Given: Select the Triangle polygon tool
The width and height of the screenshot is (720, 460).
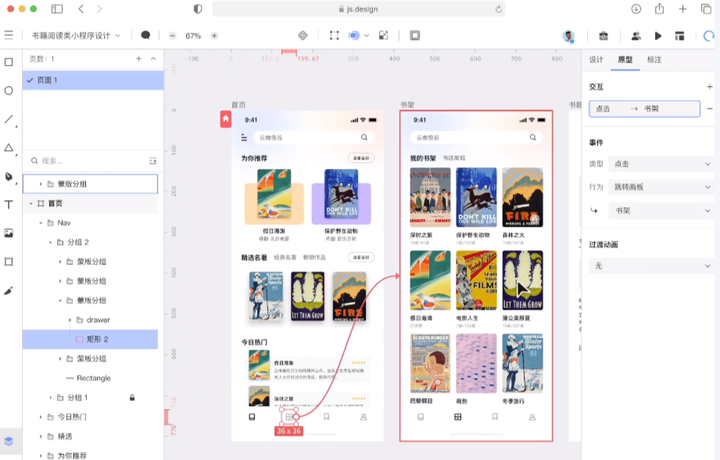Looking at the screenshot, I should (9, 148).
